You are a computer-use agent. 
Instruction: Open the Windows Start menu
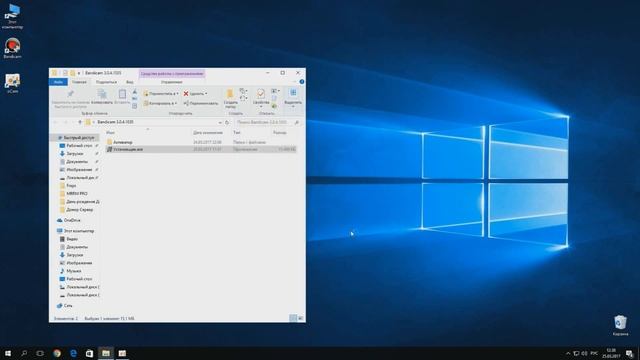(x=8, y=353)
